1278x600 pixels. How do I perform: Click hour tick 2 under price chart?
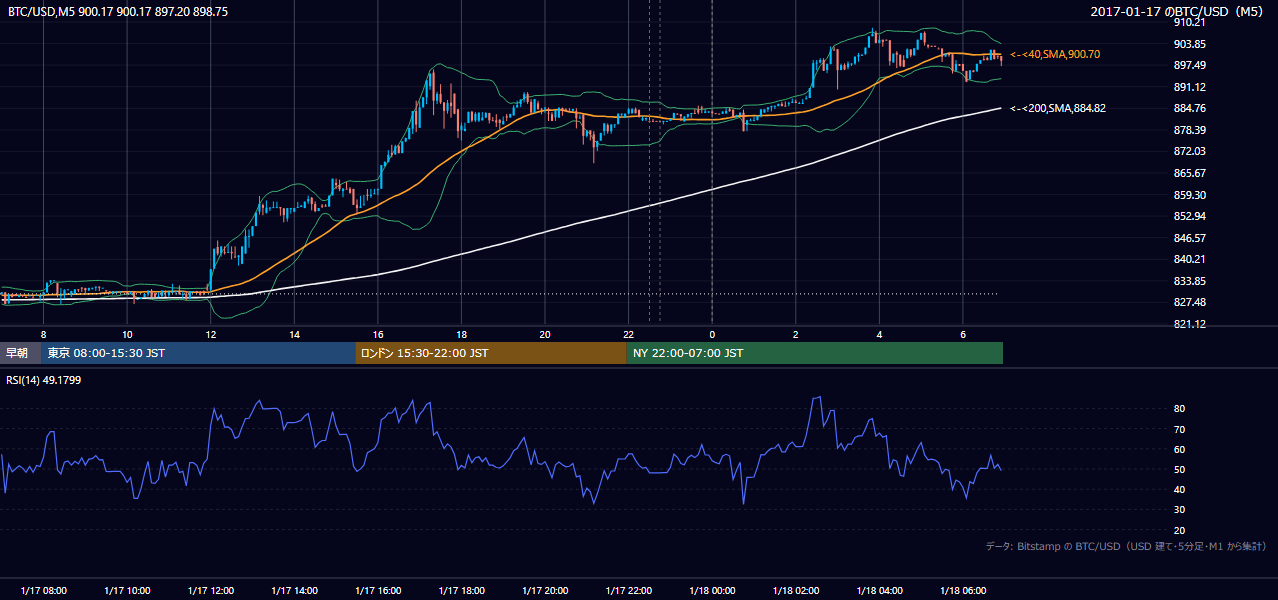coord(796,334)
